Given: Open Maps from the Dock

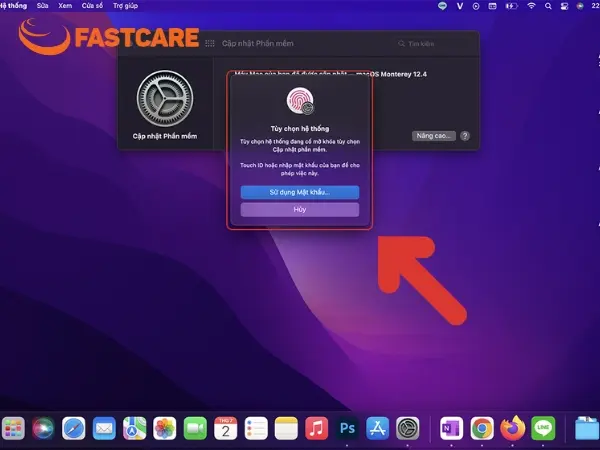Looking at the screenshot, I should [x=134, y=428].
